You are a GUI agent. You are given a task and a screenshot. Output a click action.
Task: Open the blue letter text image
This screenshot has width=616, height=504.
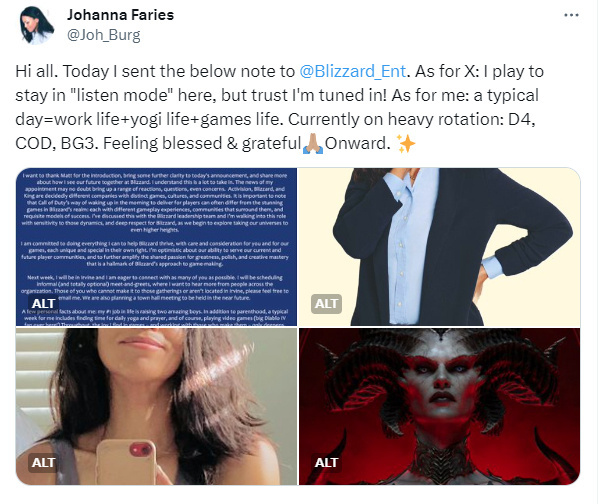(156, 247)
